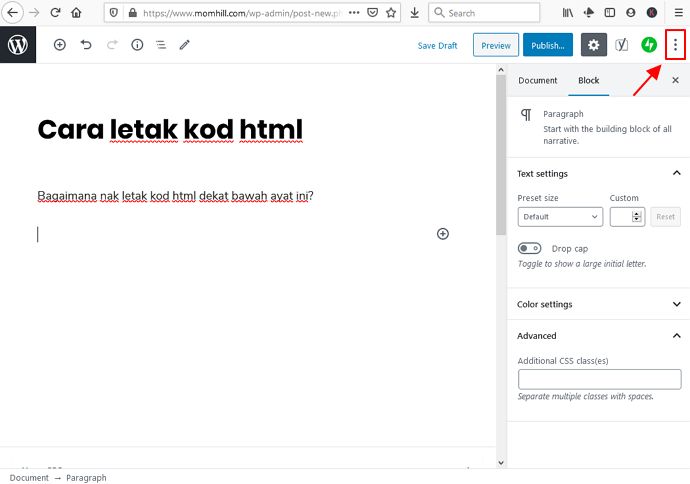The image size is (690, 484).
Task: Toggle settings sidebar with gear icon
Action: pyautogui.click(x=594, y=44)
